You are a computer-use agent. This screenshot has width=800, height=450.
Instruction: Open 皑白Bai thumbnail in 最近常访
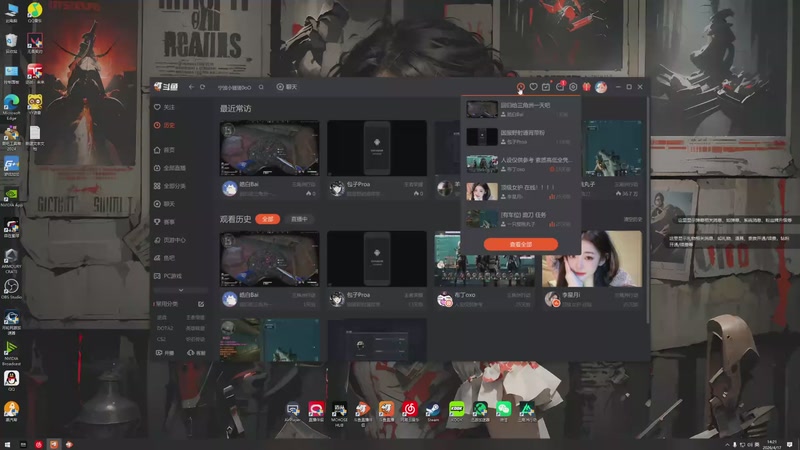pos(269,148)
